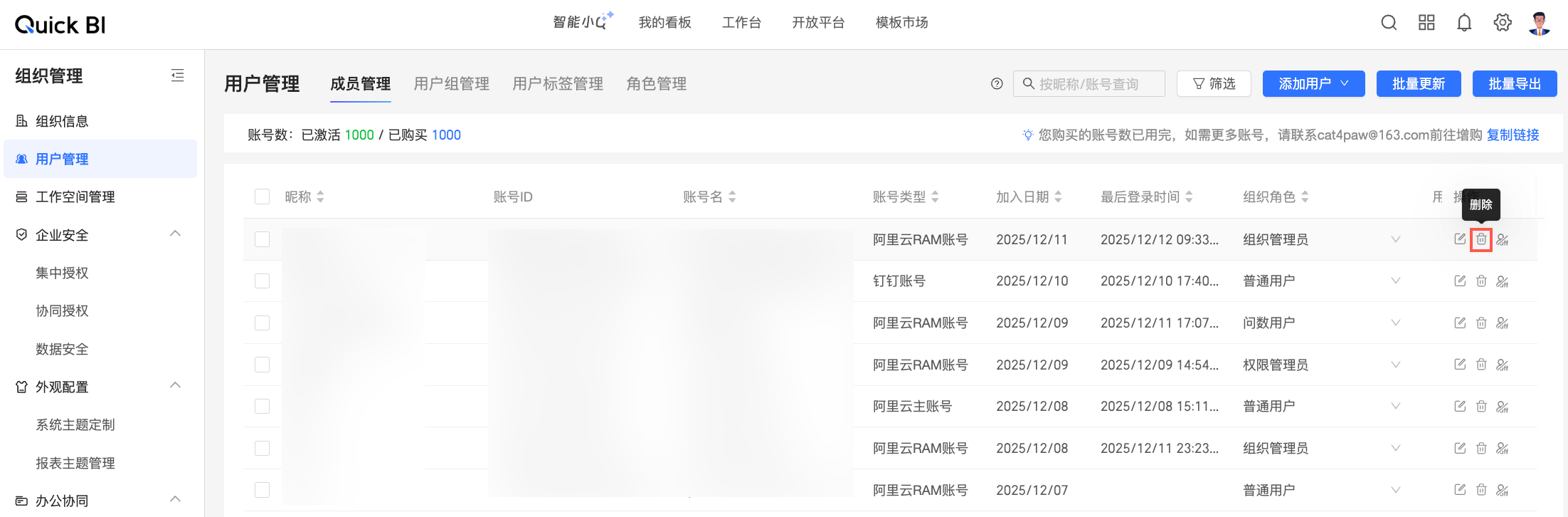Viewport: 1568px width, 517px height.
Task: Check the 权限管理员 row checkbox
Action: point(263,365)
